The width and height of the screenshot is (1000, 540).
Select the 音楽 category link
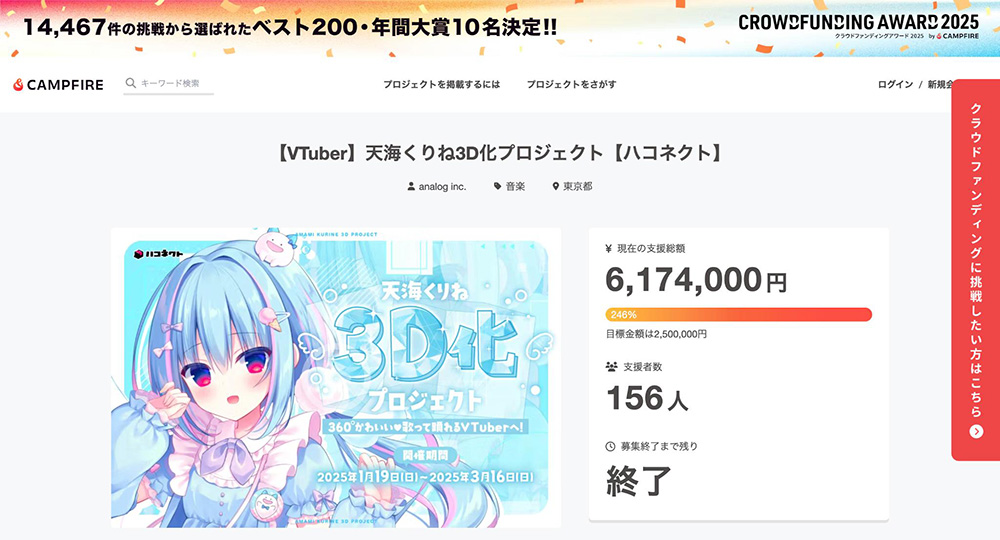click(x=515, y=186)
